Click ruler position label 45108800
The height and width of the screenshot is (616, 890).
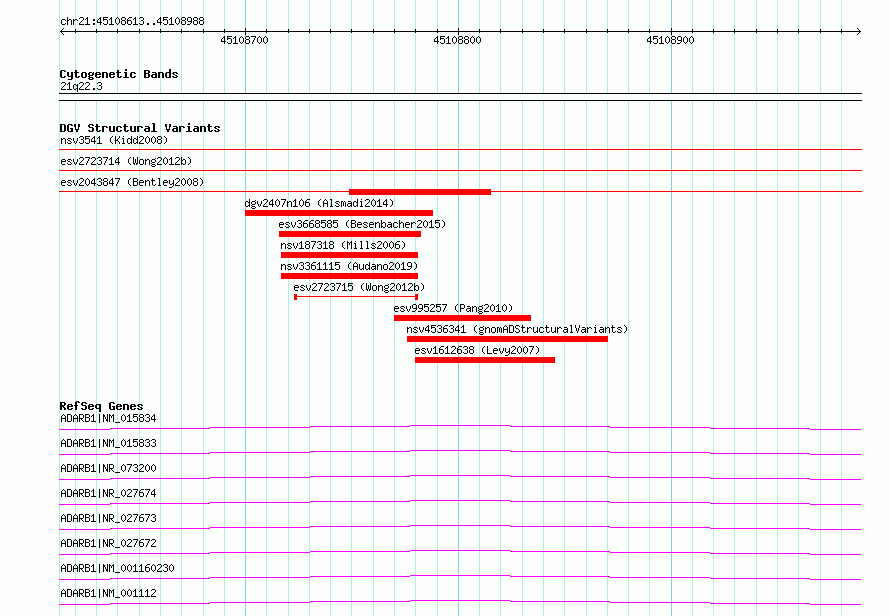click(x=457, y=40)
